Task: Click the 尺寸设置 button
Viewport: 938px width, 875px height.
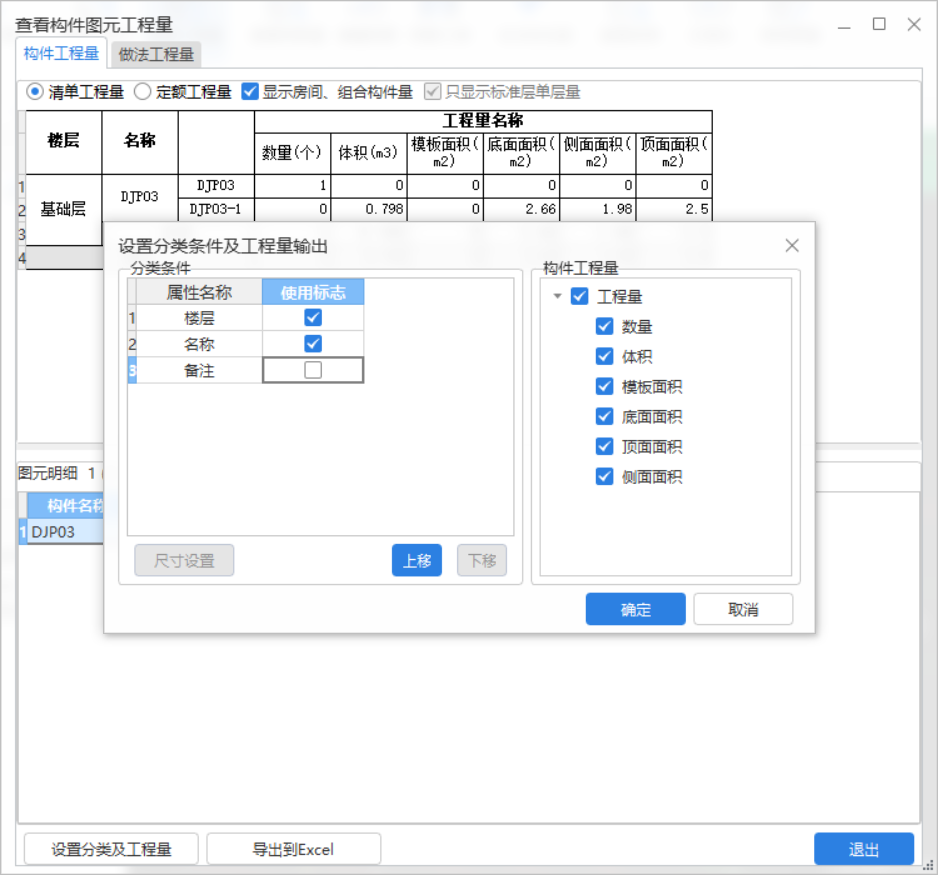Action: click(x=184, y=560)
